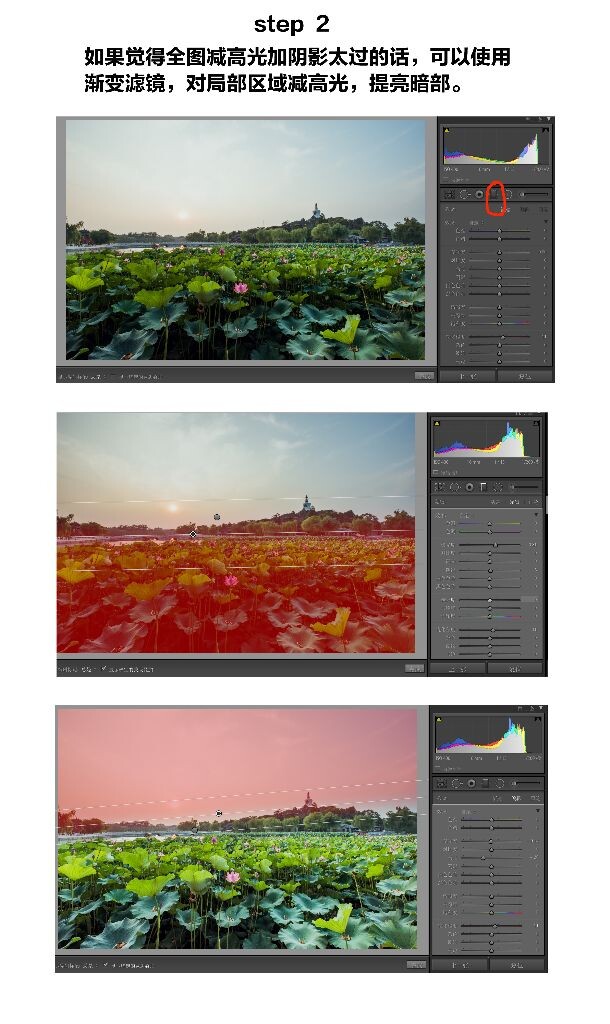The width and height of the screenshot is (610, 1024).
Task: Click the temperature slider handle in second screenshot
Action: [x=490, y=524]
